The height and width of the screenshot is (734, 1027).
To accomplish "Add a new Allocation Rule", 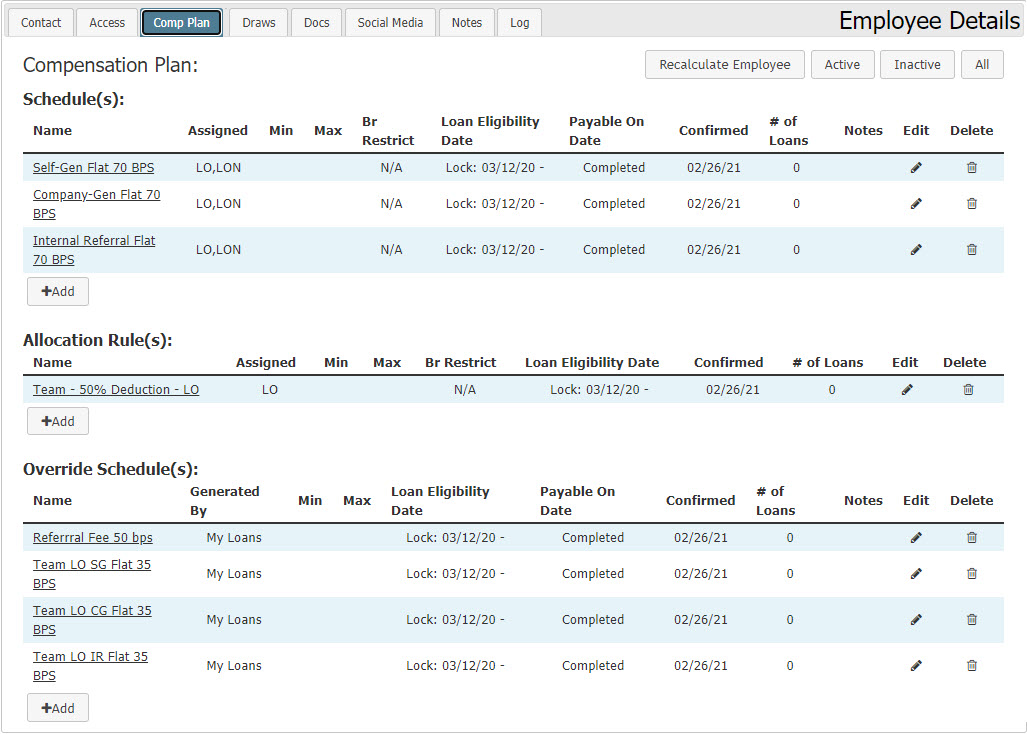I will 58,421.
